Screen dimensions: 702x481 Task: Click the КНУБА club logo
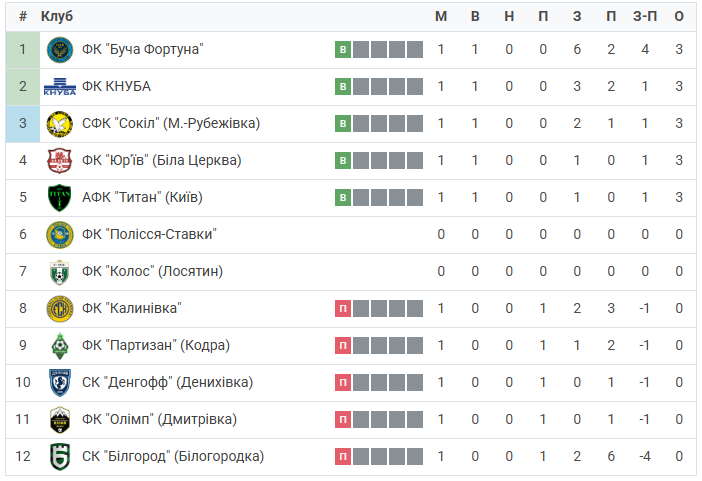click(x=60, y=86)
